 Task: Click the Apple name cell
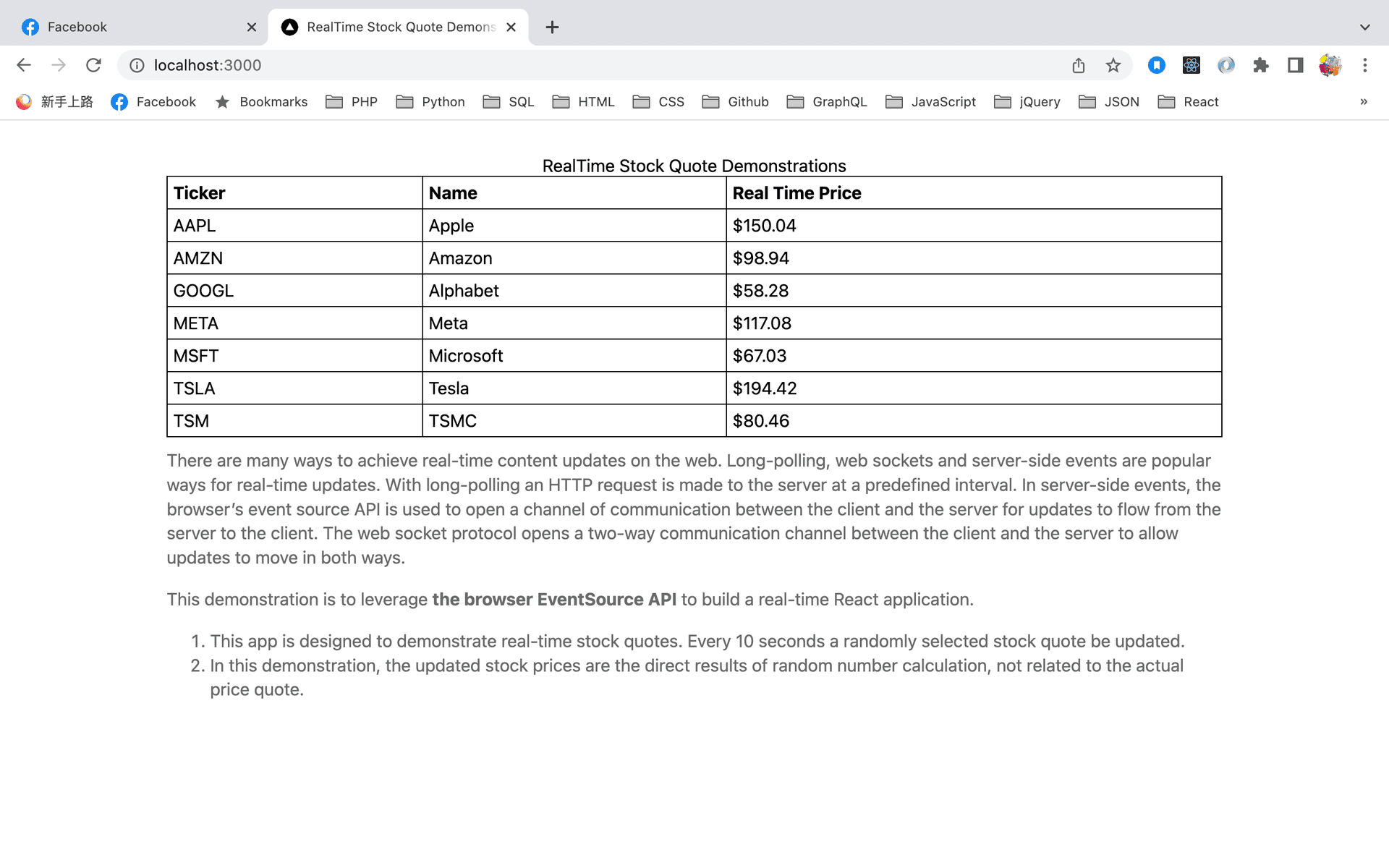point(574,226)
